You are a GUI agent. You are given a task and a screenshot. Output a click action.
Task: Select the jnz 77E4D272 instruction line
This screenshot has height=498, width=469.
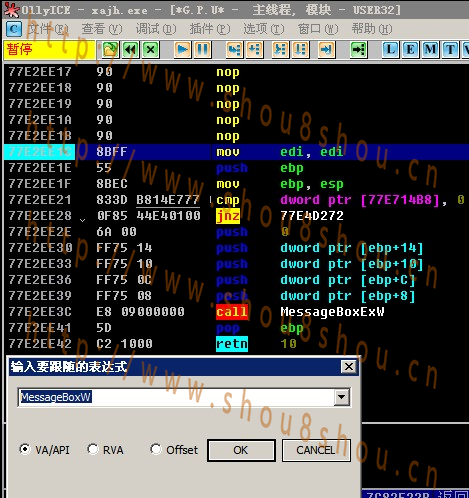click(x=236, y=216)
